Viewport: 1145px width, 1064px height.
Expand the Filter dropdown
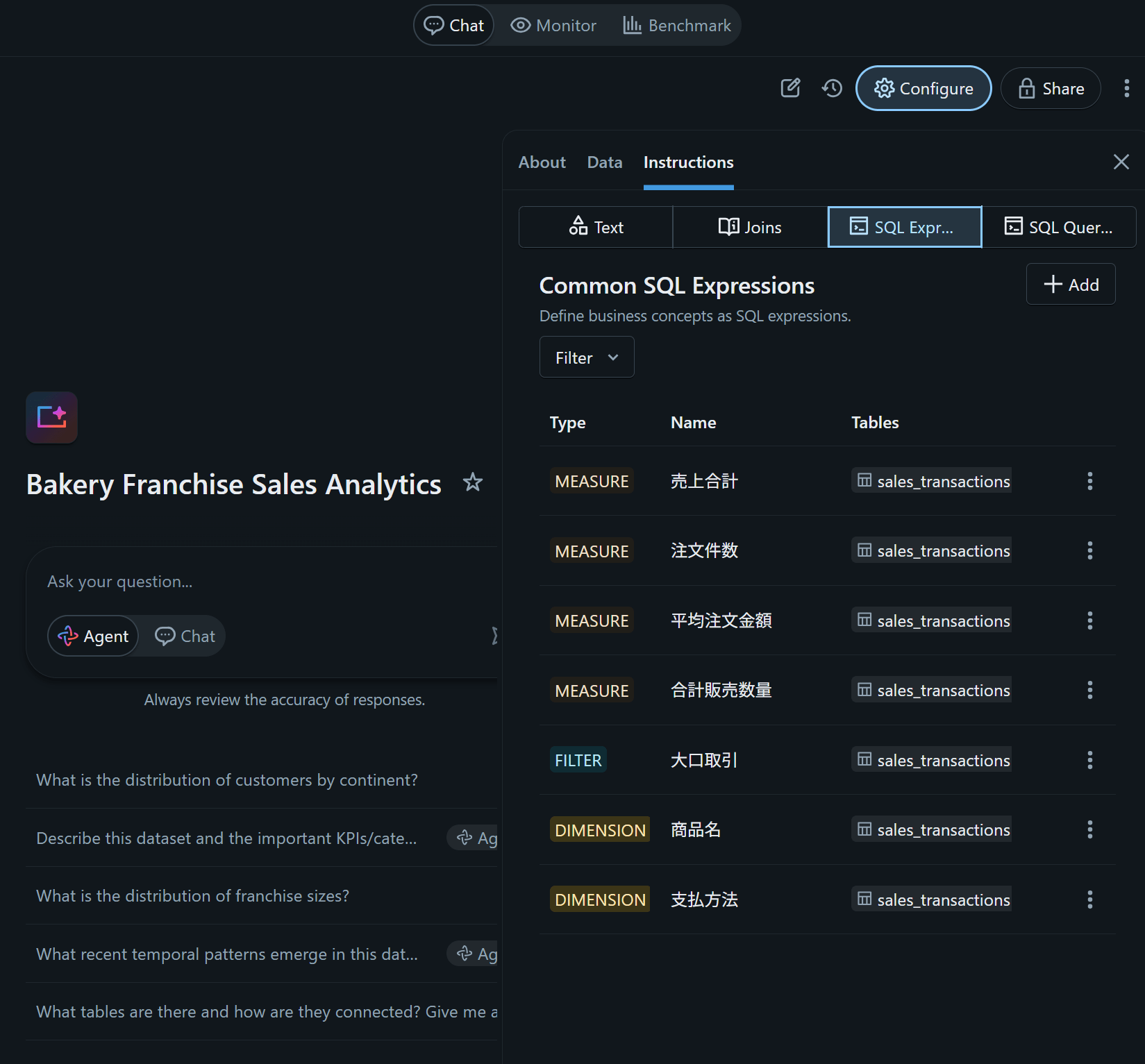tap(586, 357)
